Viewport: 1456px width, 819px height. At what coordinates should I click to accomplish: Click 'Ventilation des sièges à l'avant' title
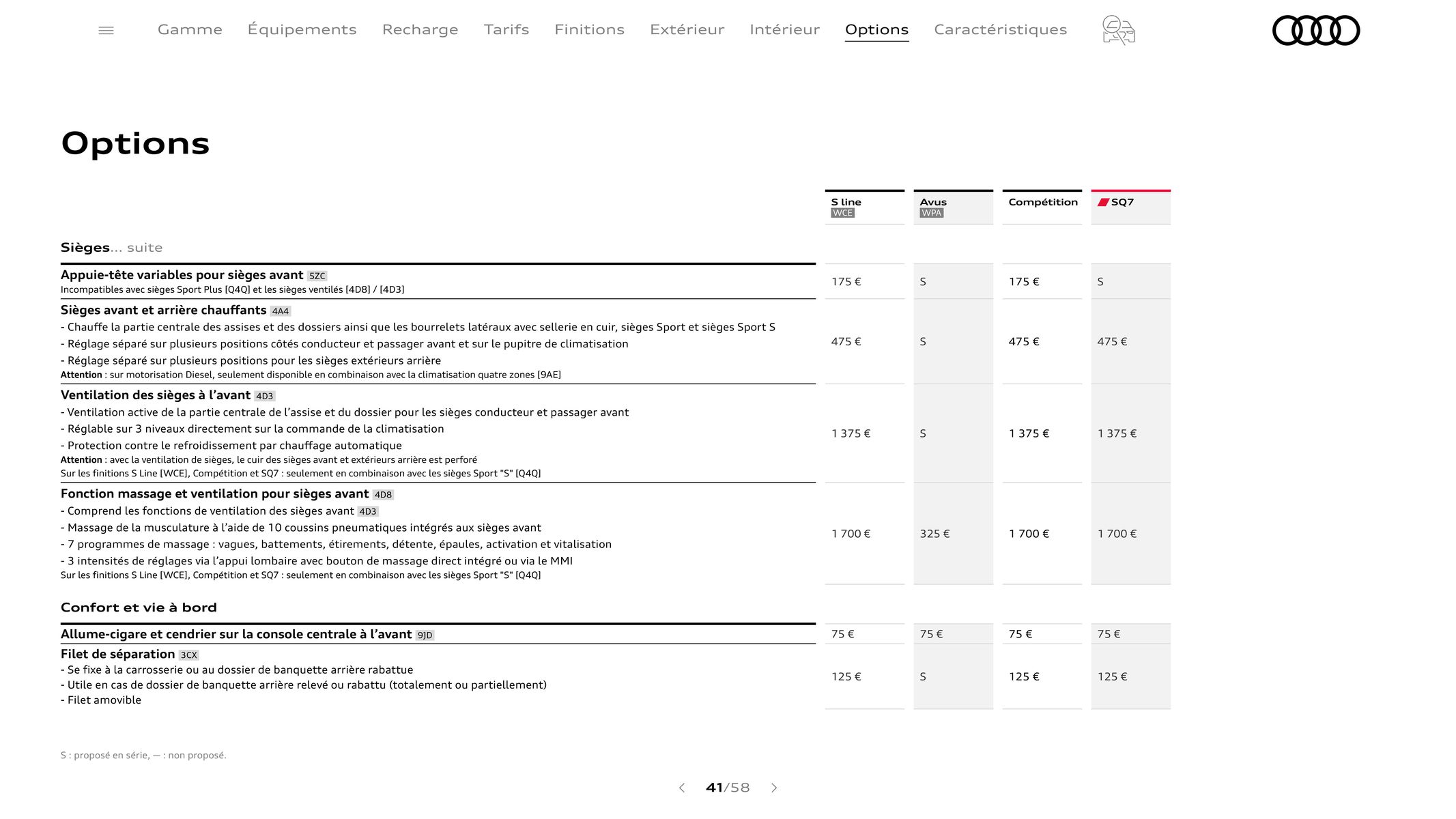(155, 395)
